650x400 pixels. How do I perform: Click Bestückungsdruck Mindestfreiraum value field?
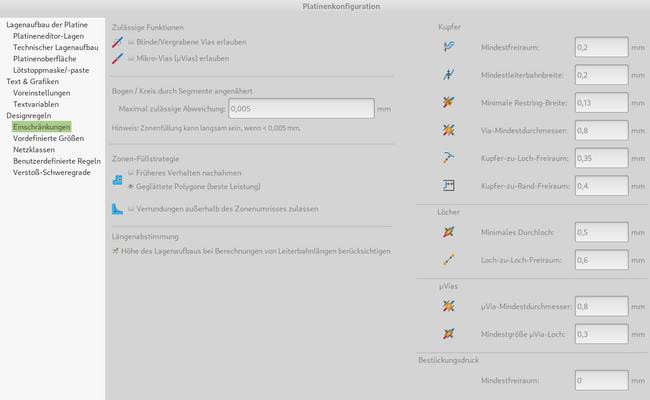[x=601, y=381]
